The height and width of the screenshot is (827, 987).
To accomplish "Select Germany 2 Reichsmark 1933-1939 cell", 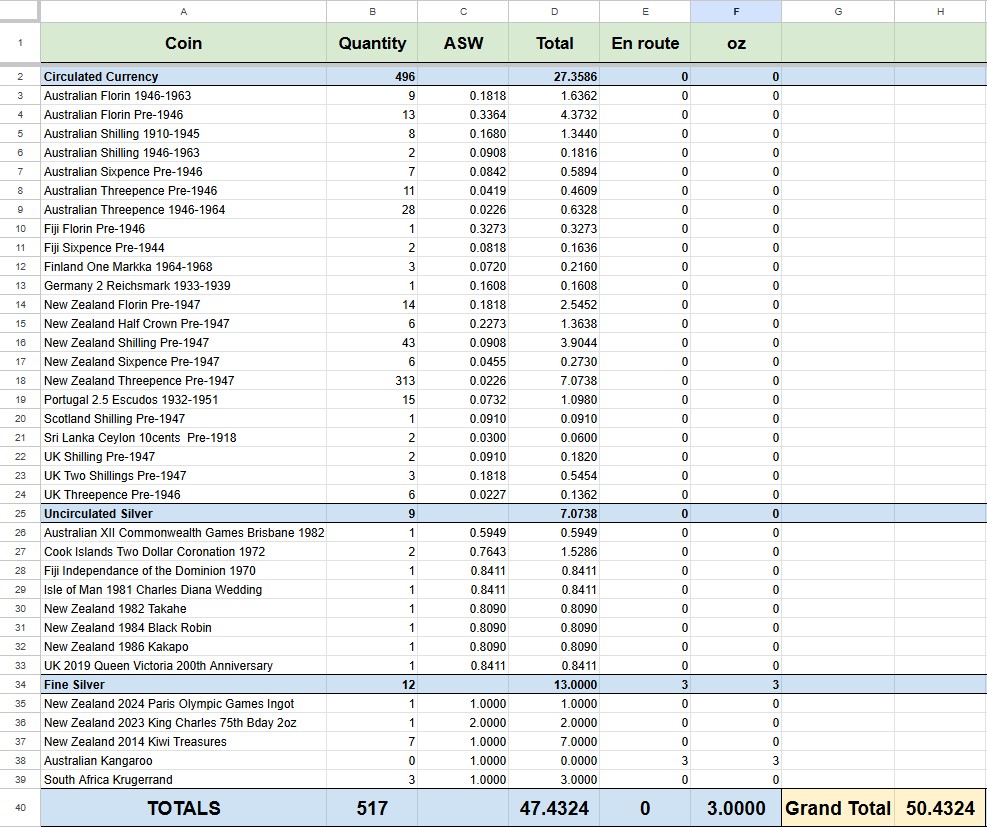I will pos(183,286).
